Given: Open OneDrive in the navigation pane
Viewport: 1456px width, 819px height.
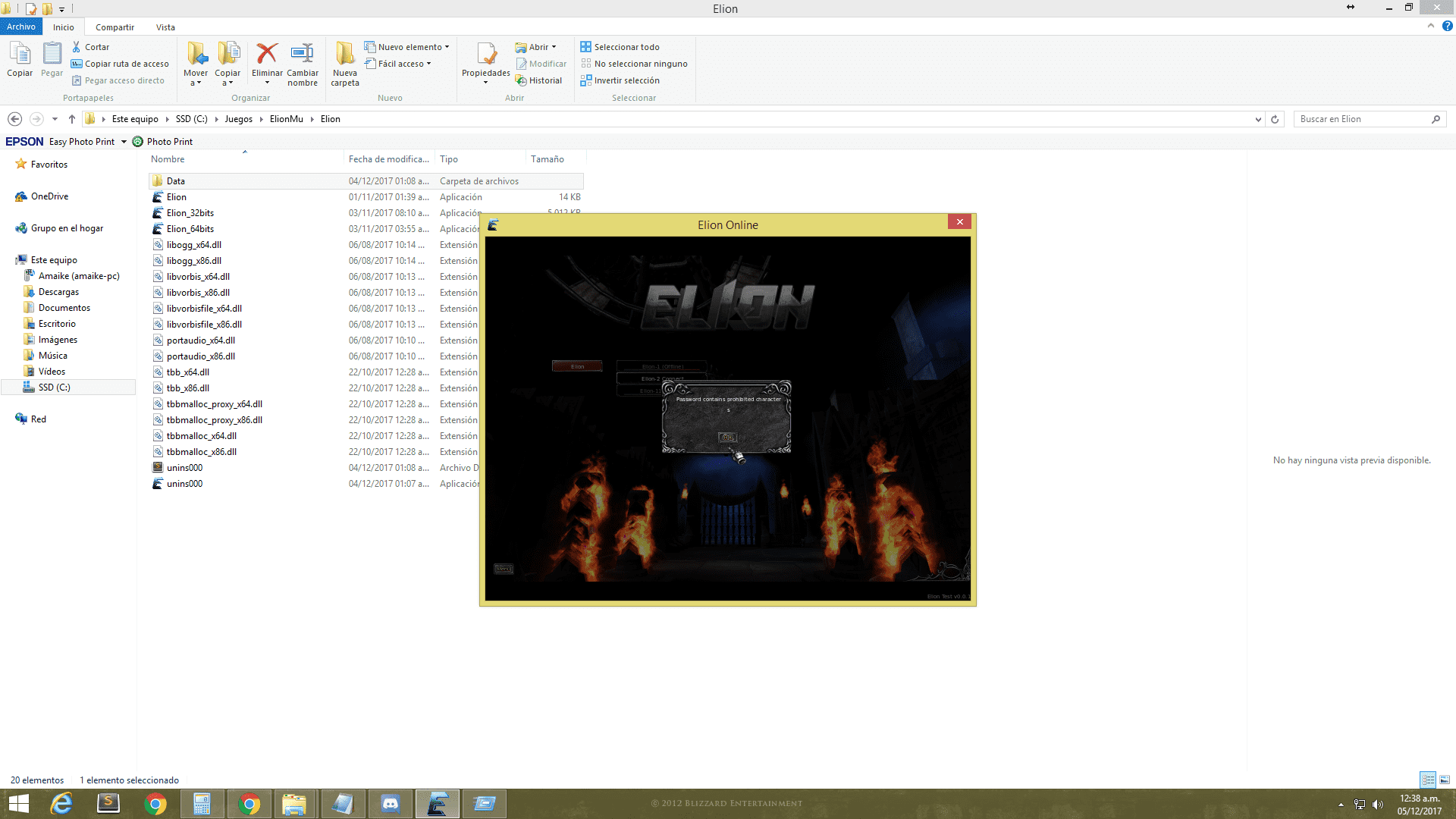Looking at the screenshot, I should click(49, 196).
